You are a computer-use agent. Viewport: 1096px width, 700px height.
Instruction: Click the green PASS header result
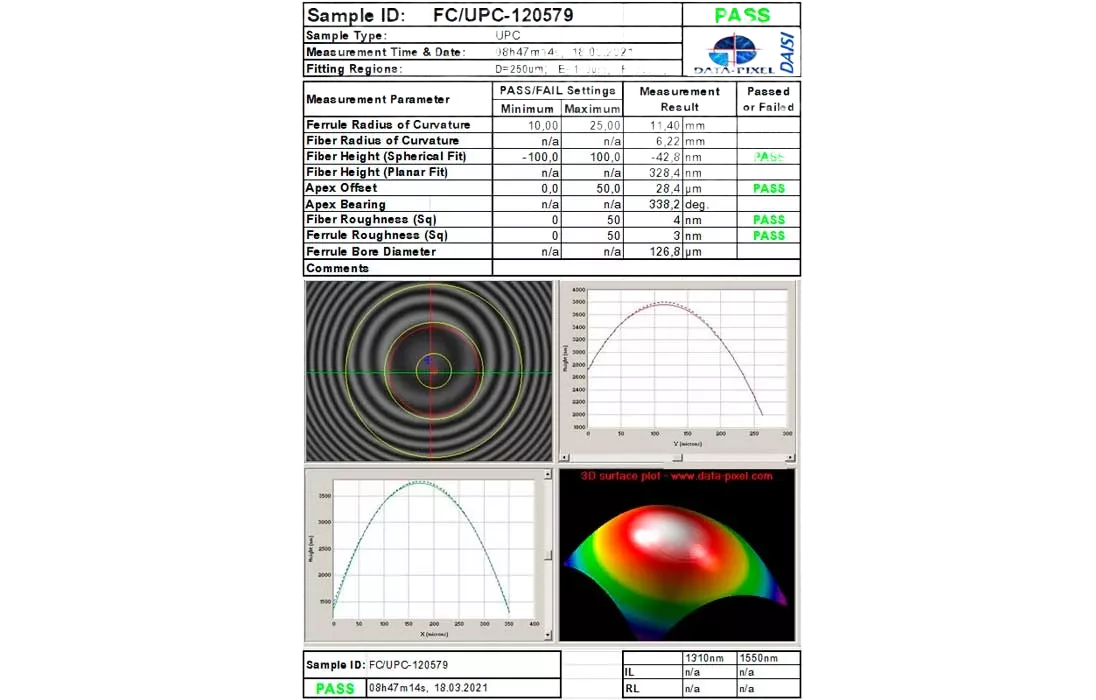(x=741, y=16)
